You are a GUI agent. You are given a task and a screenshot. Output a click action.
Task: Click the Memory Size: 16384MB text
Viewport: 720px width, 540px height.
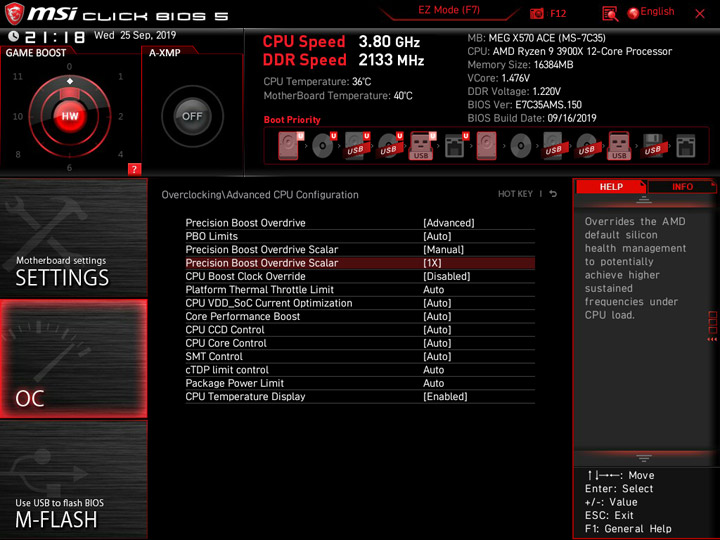tap(520, 65)
